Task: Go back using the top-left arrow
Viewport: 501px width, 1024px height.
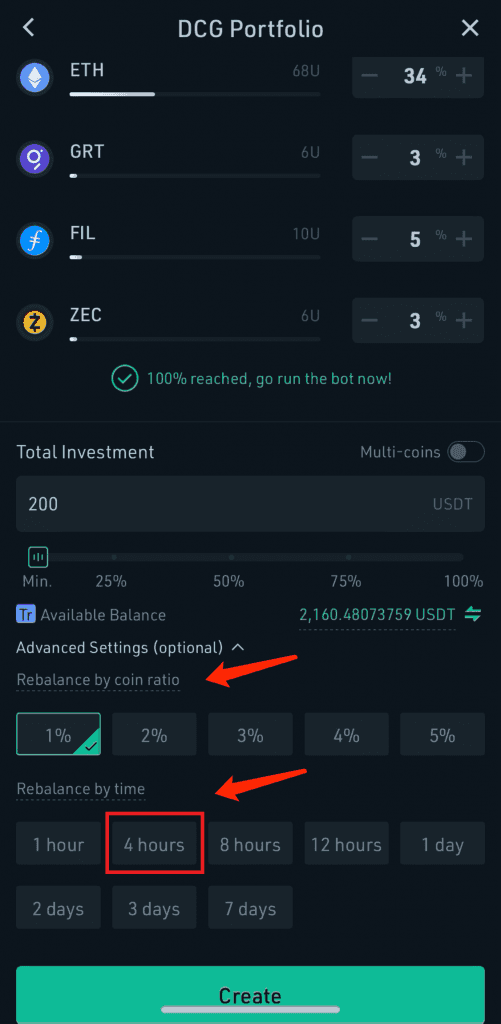Action: 28,27
